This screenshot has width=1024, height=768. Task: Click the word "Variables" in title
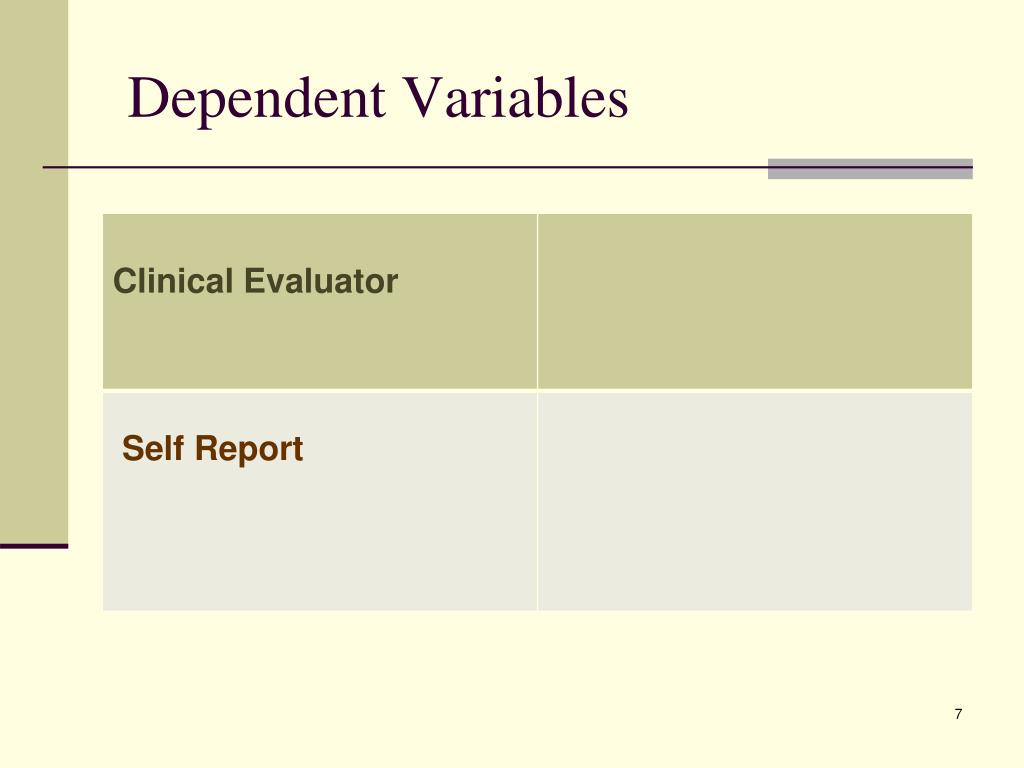pyautogui.click(x=514, y=98)
